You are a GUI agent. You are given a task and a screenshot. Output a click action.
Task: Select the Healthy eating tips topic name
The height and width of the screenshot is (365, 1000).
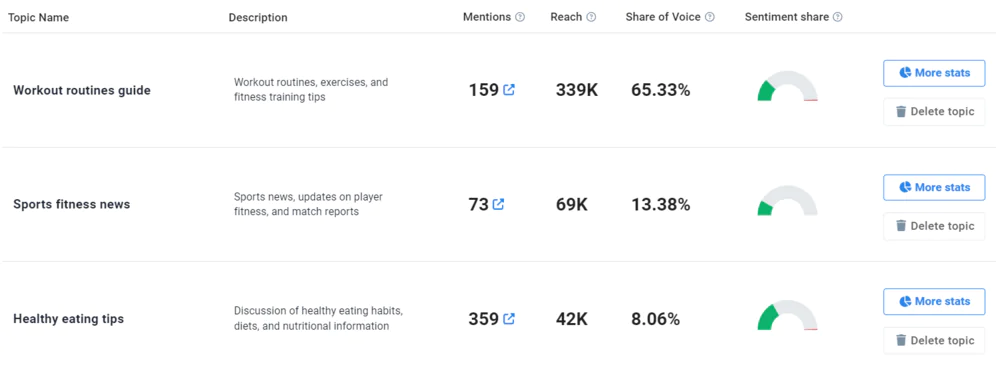(x=68, y=318)
